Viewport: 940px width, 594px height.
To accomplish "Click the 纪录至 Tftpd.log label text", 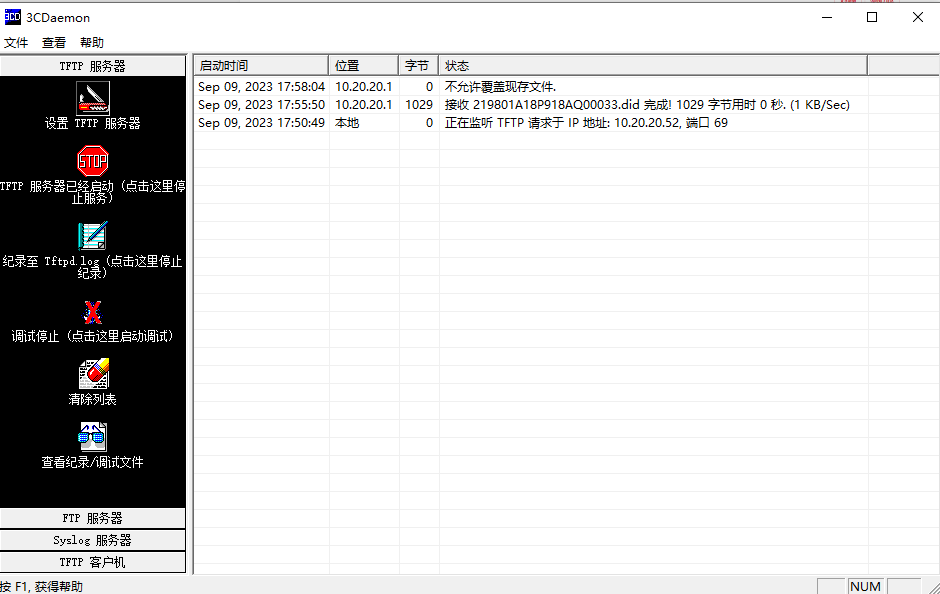I will click(x=93, y=267).
